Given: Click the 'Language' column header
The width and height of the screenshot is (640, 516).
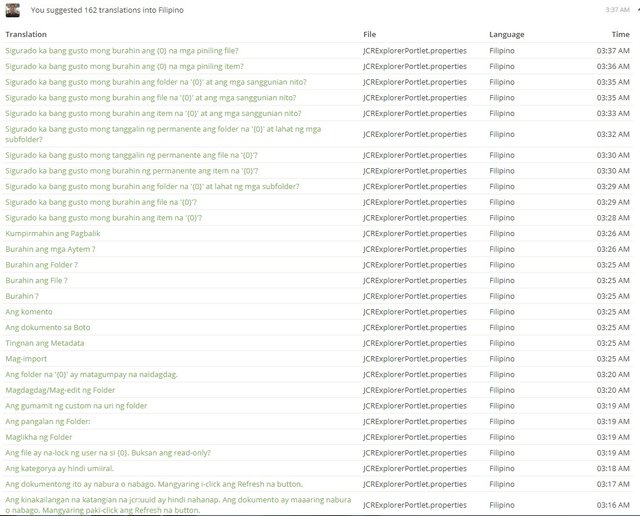Looking at the screenshot, I should coord(507,34).
